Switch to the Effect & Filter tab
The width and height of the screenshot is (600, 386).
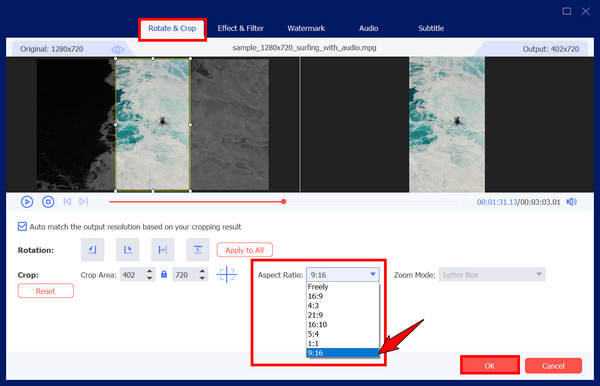click(x=240, y=28)
